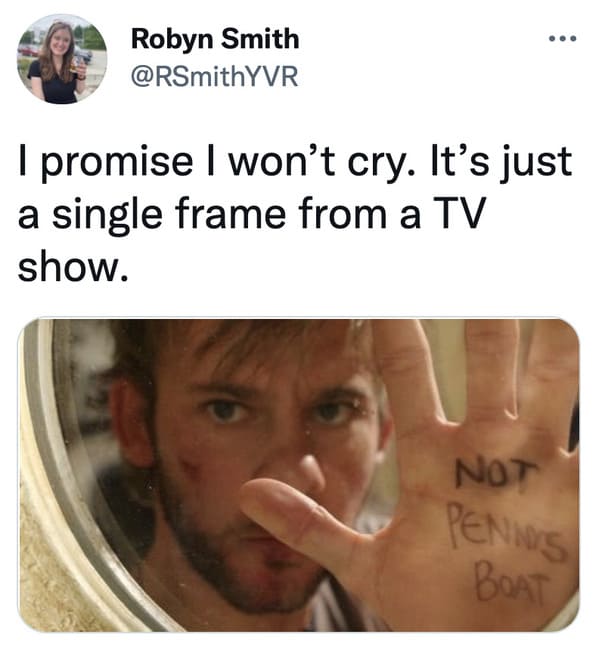The width and height of the screenshot is (599, 647).
Task: Open the attached TV show frame image
Action: click(299, 475)
